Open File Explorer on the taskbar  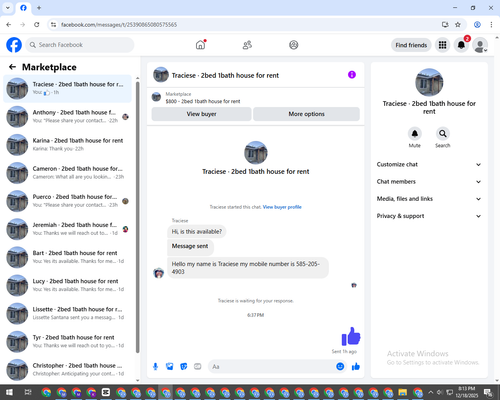click(x=403, y=392)
